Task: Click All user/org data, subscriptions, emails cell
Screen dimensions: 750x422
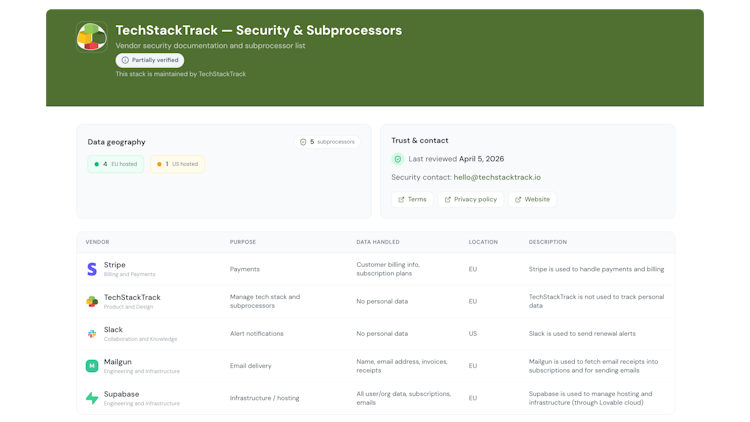Action: 404,398
